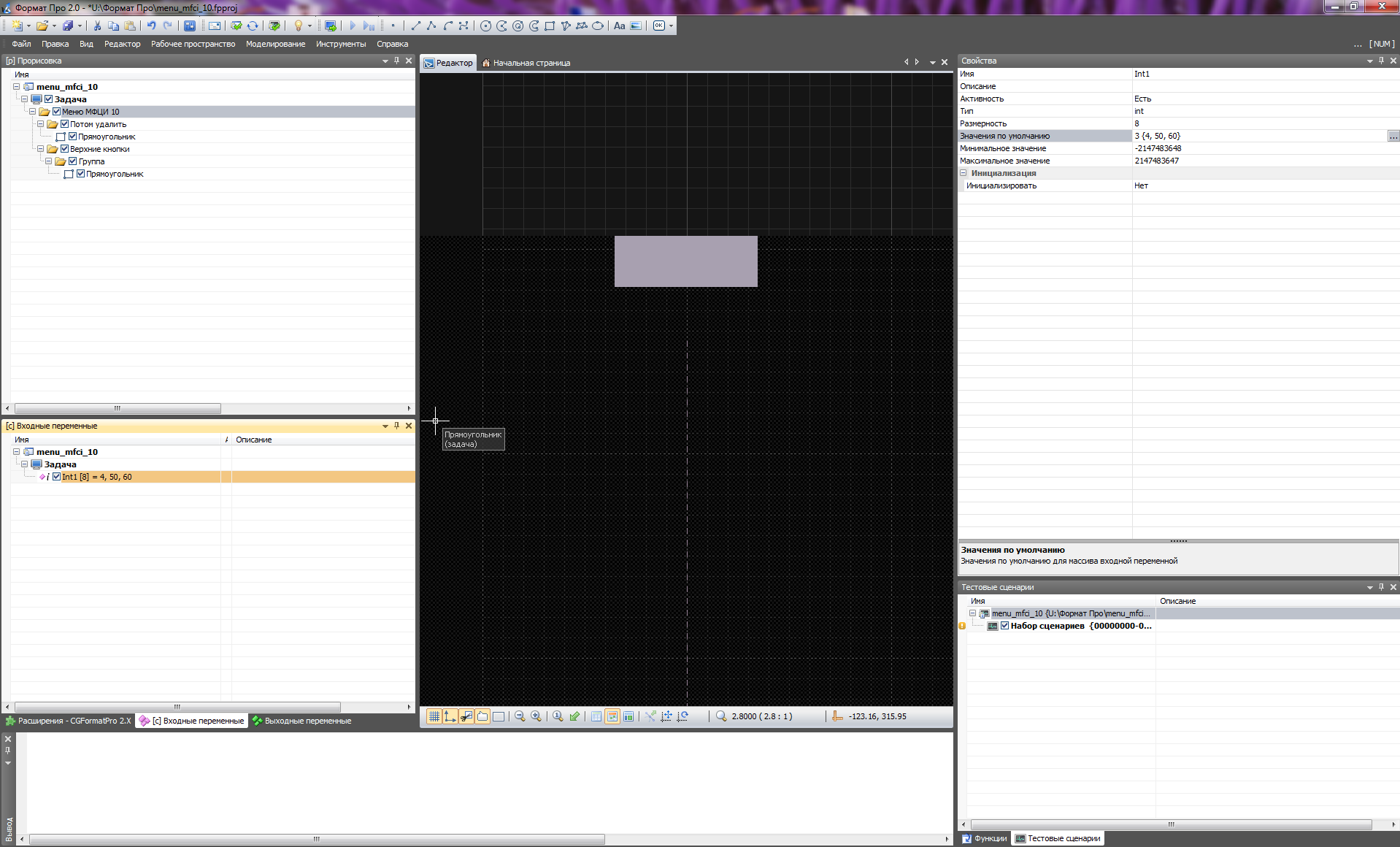Click the light bulb icon in toolbar
This screenshot has height=847, width=1400.
298,26
